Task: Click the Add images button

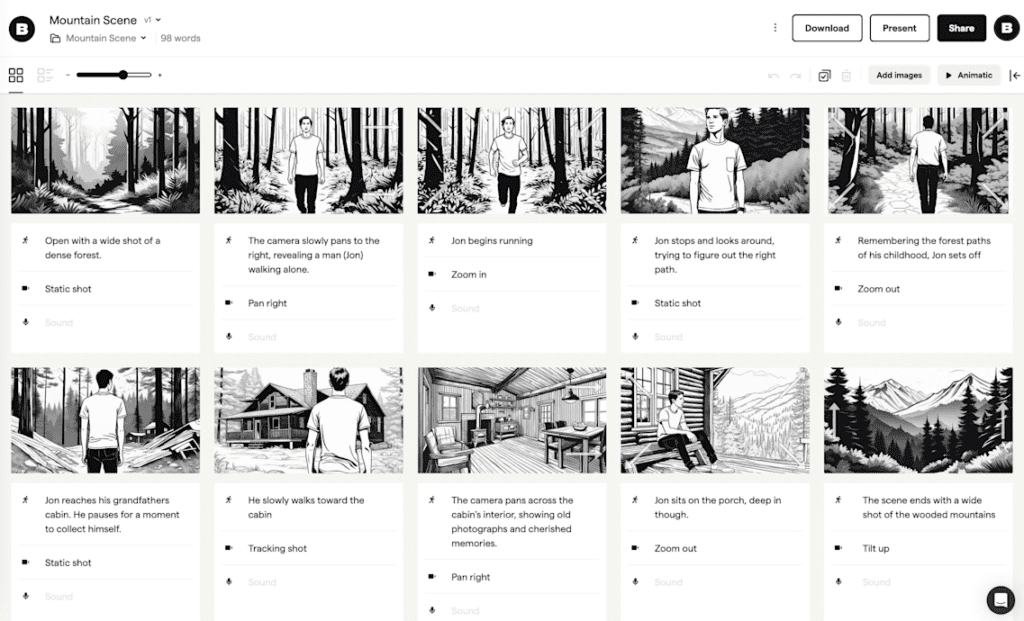Action: click(x=899, y=75)
